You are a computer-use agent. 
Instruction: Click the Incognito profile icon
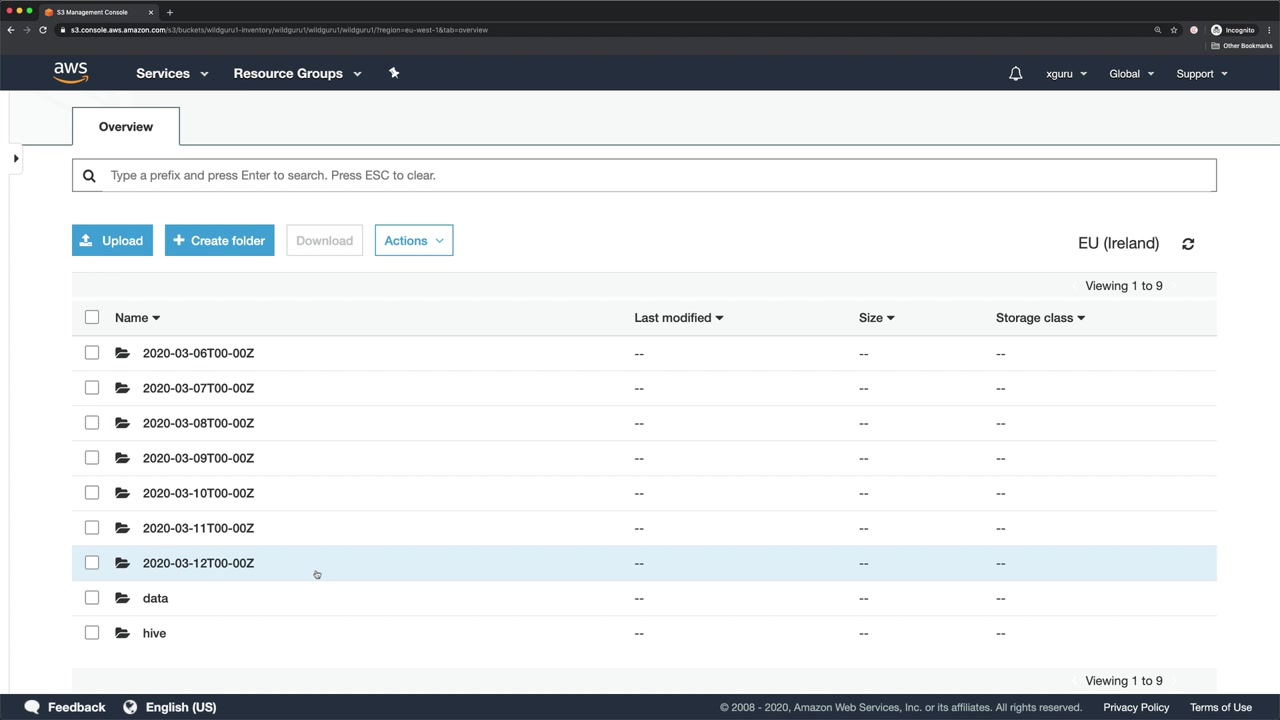[x=1216, y=30]
